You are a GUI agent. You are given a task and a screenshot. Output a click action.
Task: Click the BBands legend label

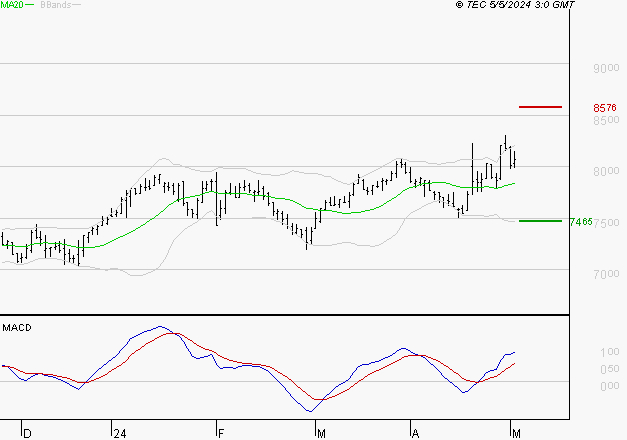click(56, 5)
